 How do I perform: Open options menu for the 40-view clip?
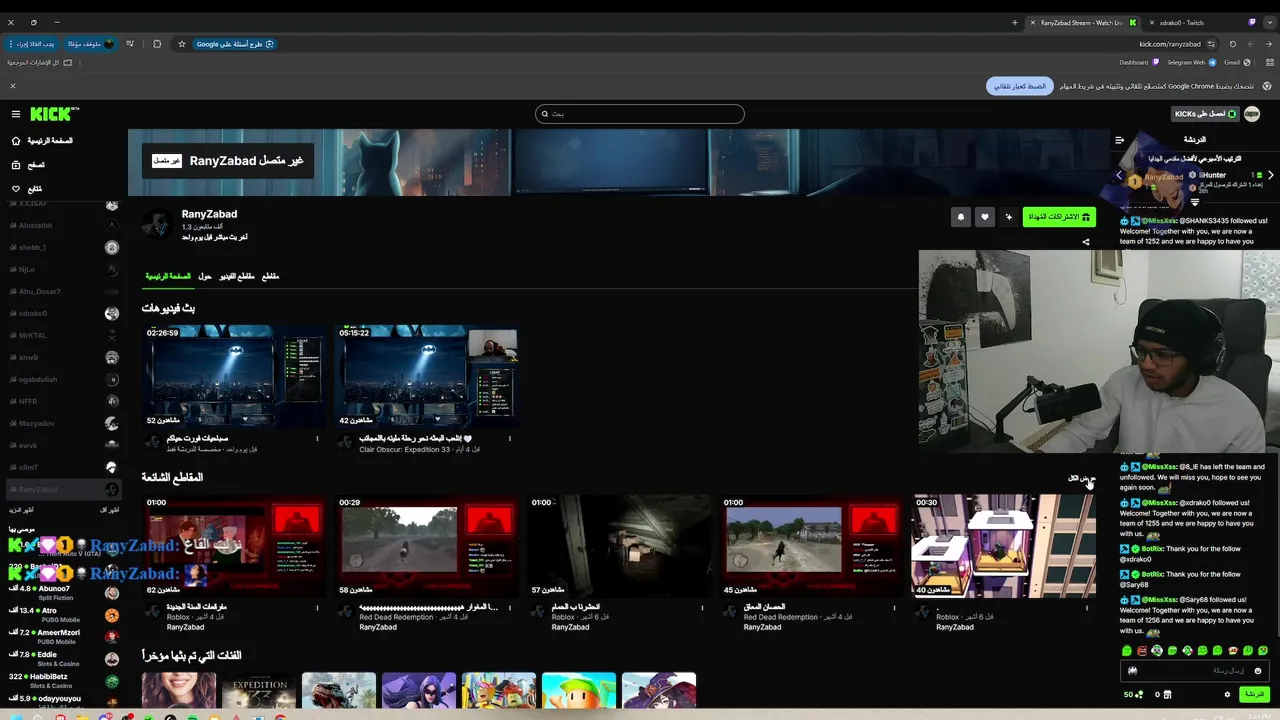[1087, 607]
